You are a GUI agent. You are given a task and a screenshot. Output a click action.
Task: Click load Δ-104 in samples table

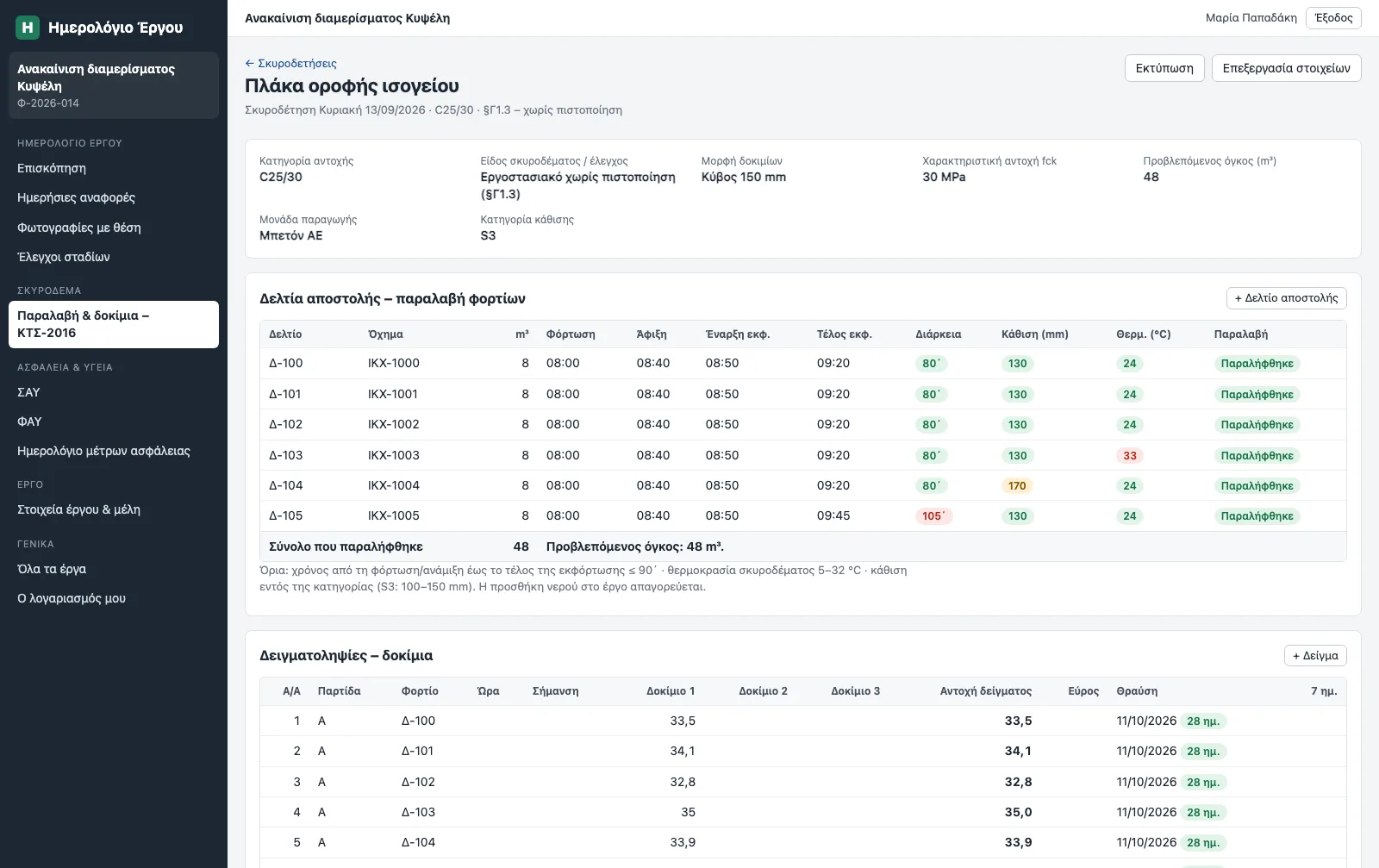click(418, 843)
